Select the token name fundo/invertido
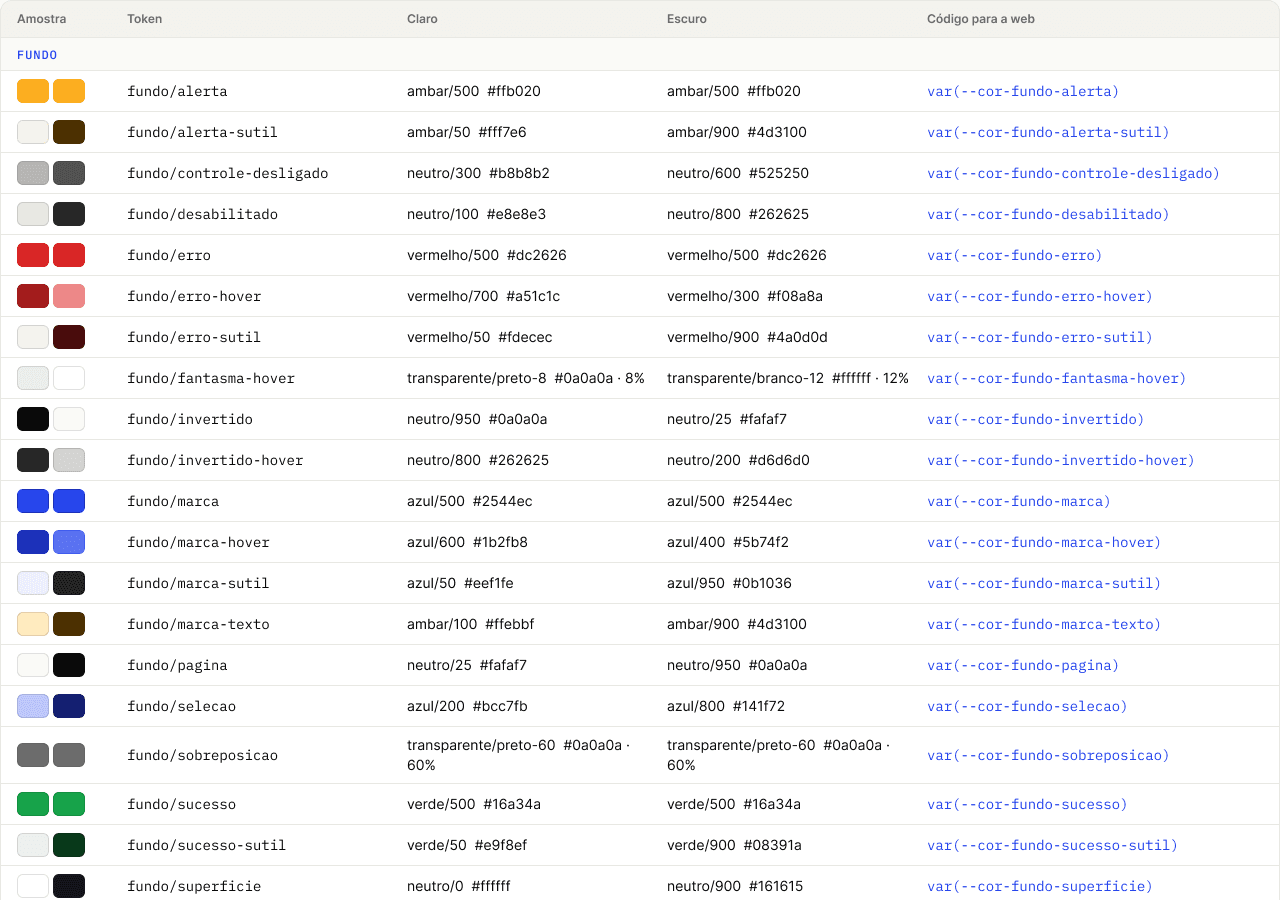1280x900 pixels. [x=190, y=419]
